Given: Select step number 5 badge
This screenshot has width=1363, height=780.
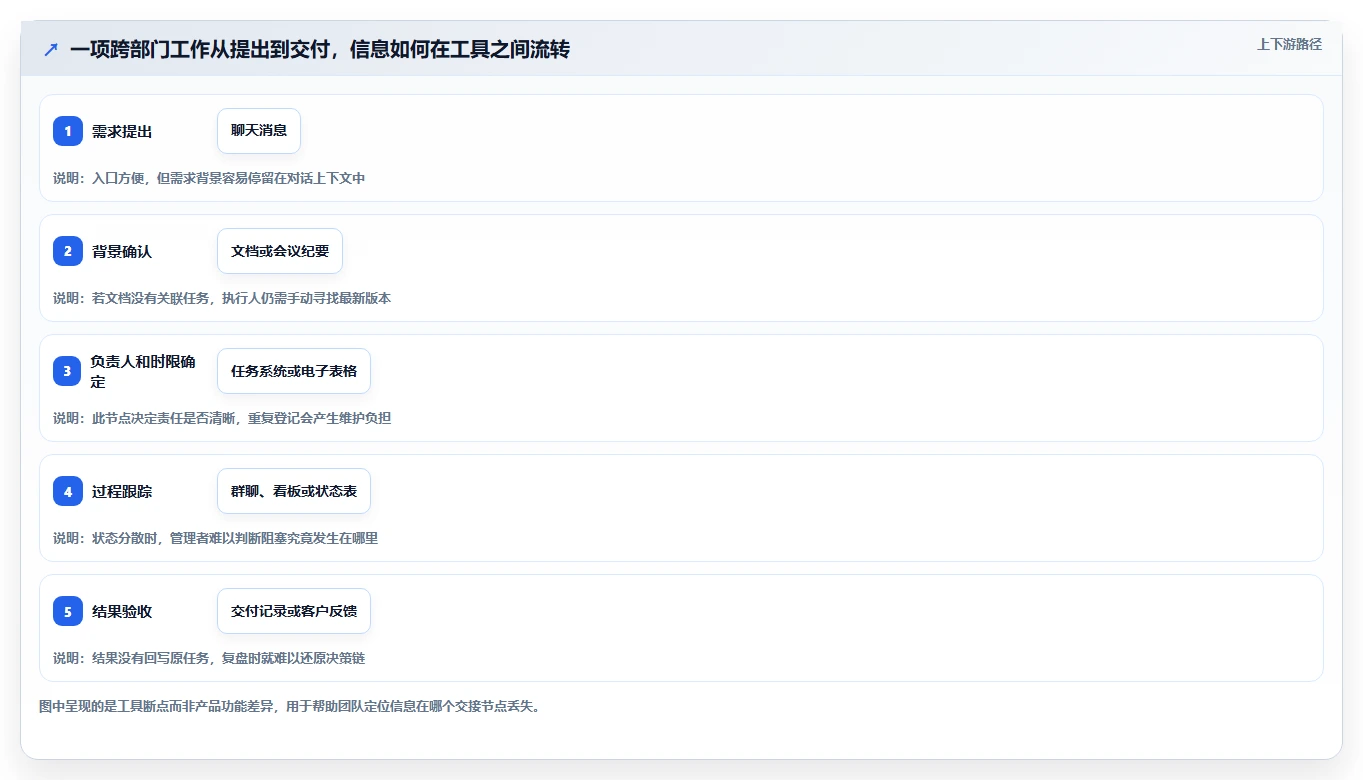Looking at the screenshot, I should click(x=68, y=611).
